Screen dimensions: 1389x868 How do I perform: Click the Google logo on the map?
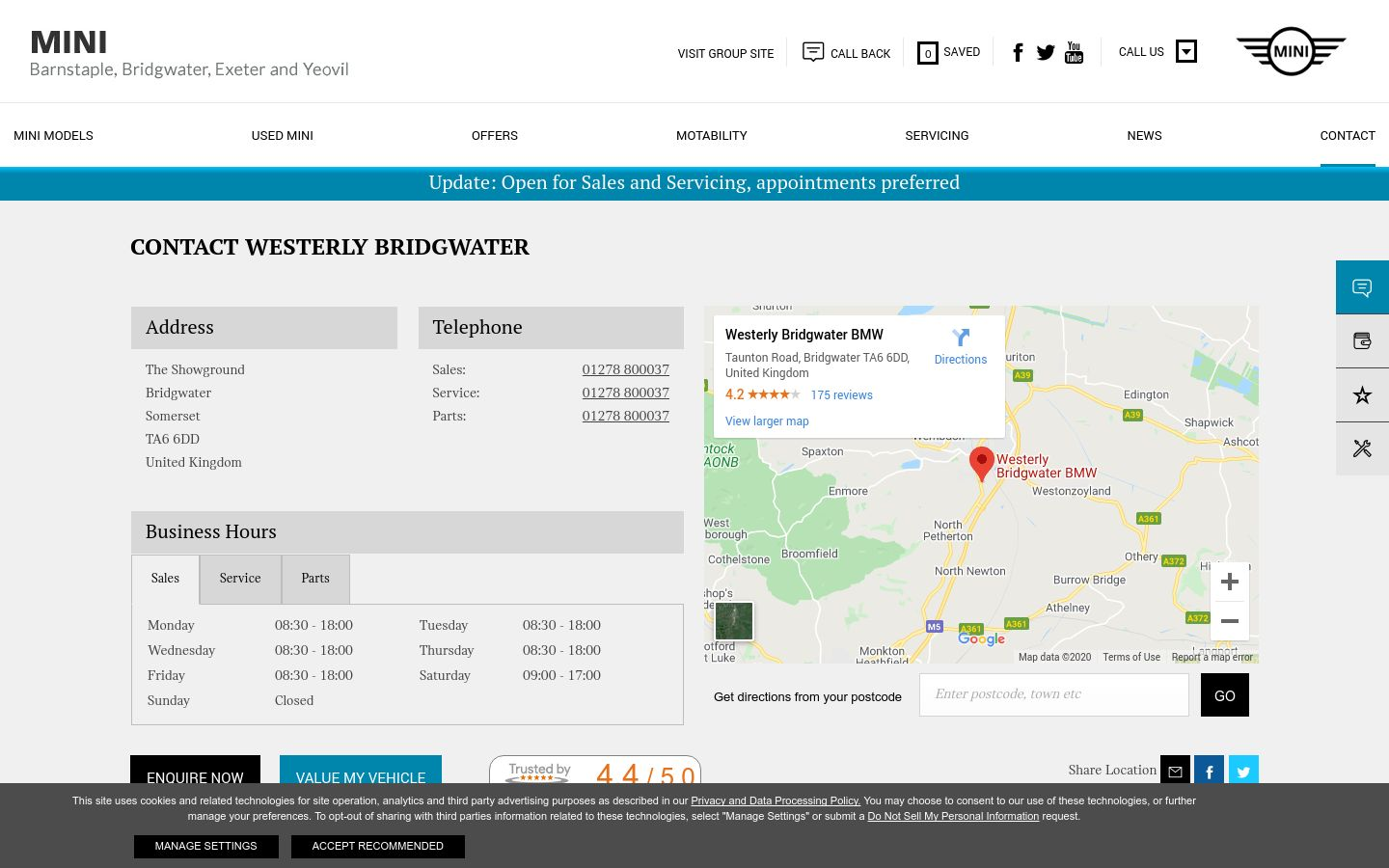point(981,638)
